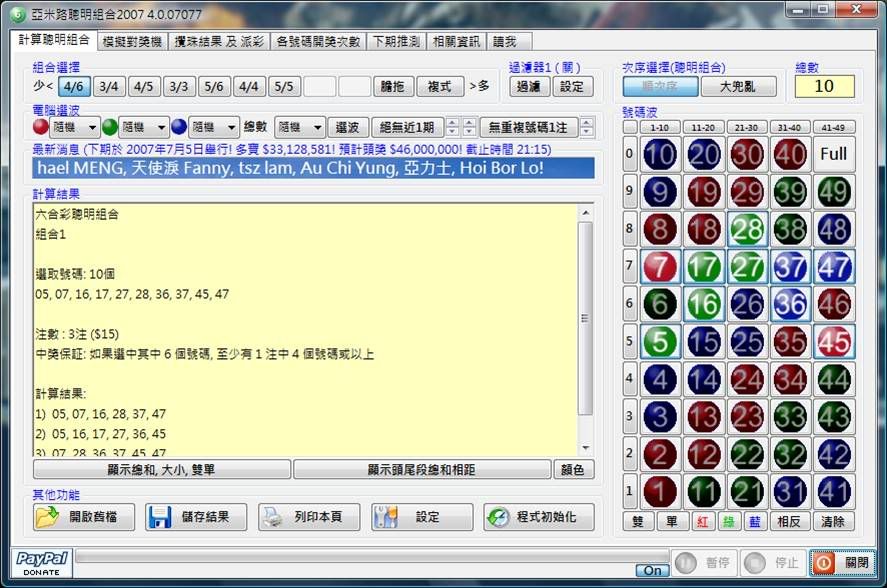Click the 程式初始化 reset icon
The image size is (887, 588).
(x=497, y=517)
